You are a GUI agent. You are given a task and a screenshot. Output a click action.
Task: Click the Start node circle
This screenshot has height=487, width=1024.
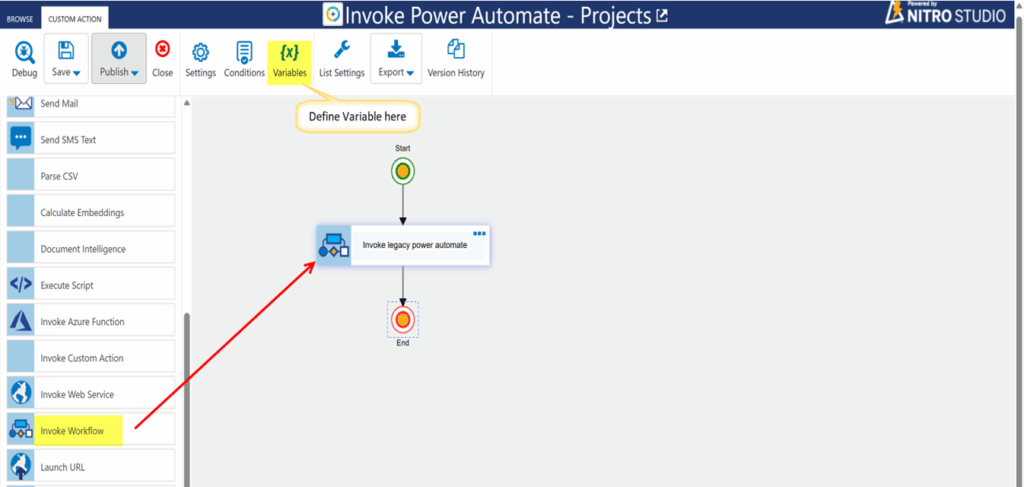403,172
